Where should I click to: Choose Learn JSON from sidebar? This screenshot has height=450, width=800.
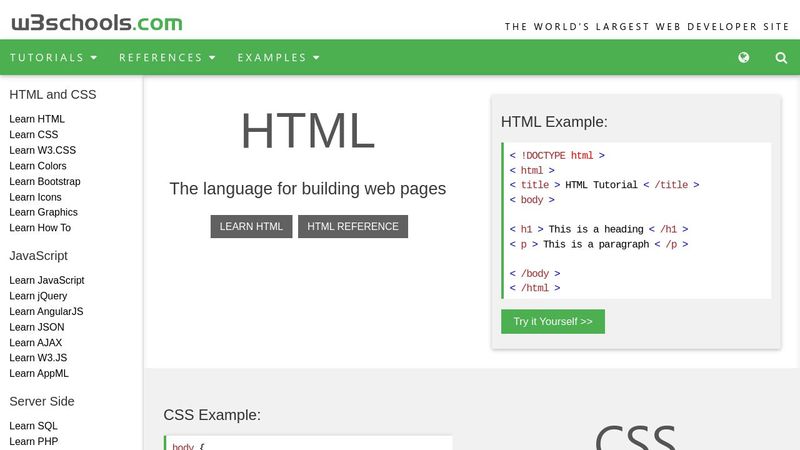point(38,327)
